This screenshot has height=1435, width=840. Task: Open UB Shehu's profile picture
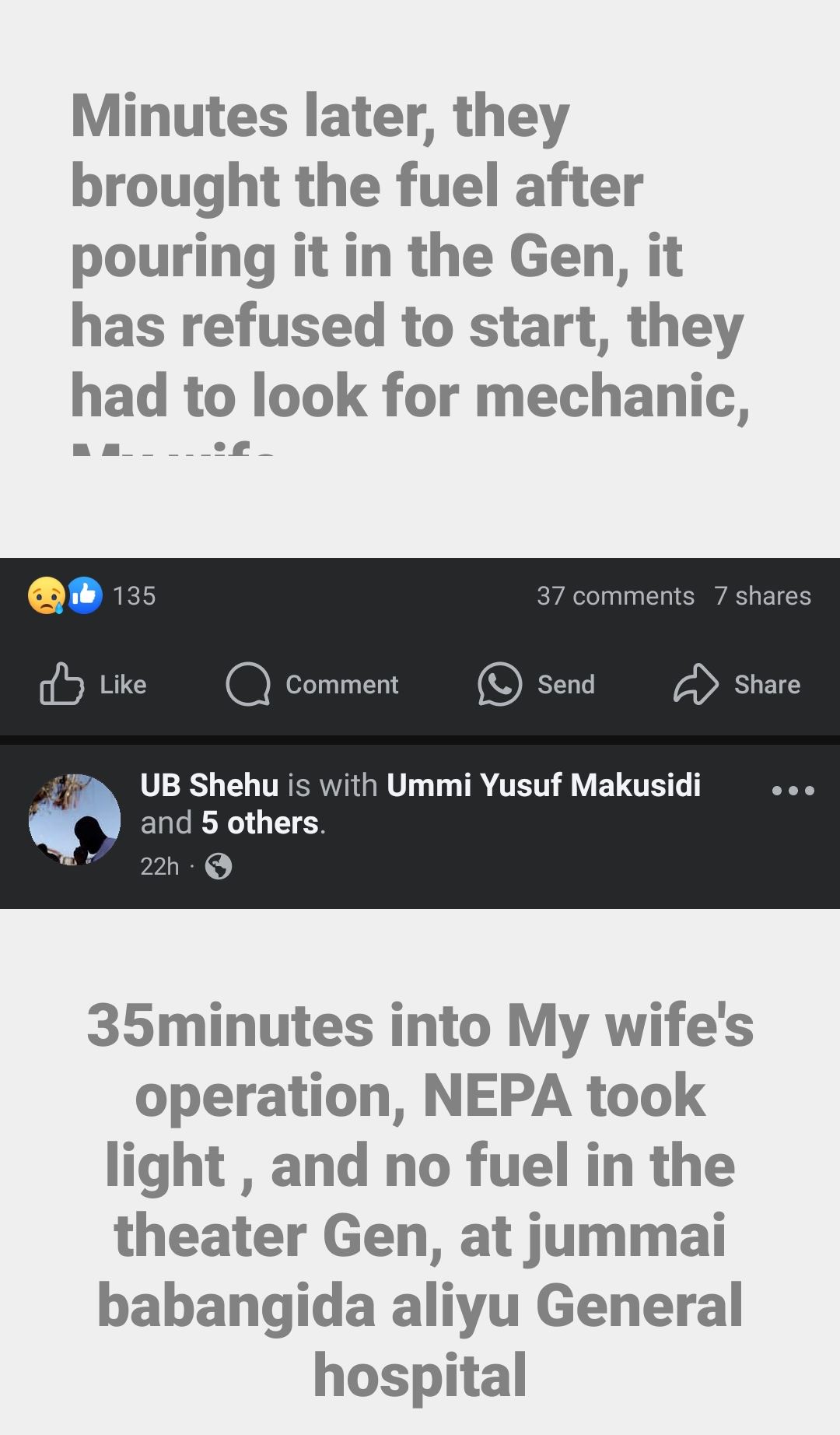point(75,819)
